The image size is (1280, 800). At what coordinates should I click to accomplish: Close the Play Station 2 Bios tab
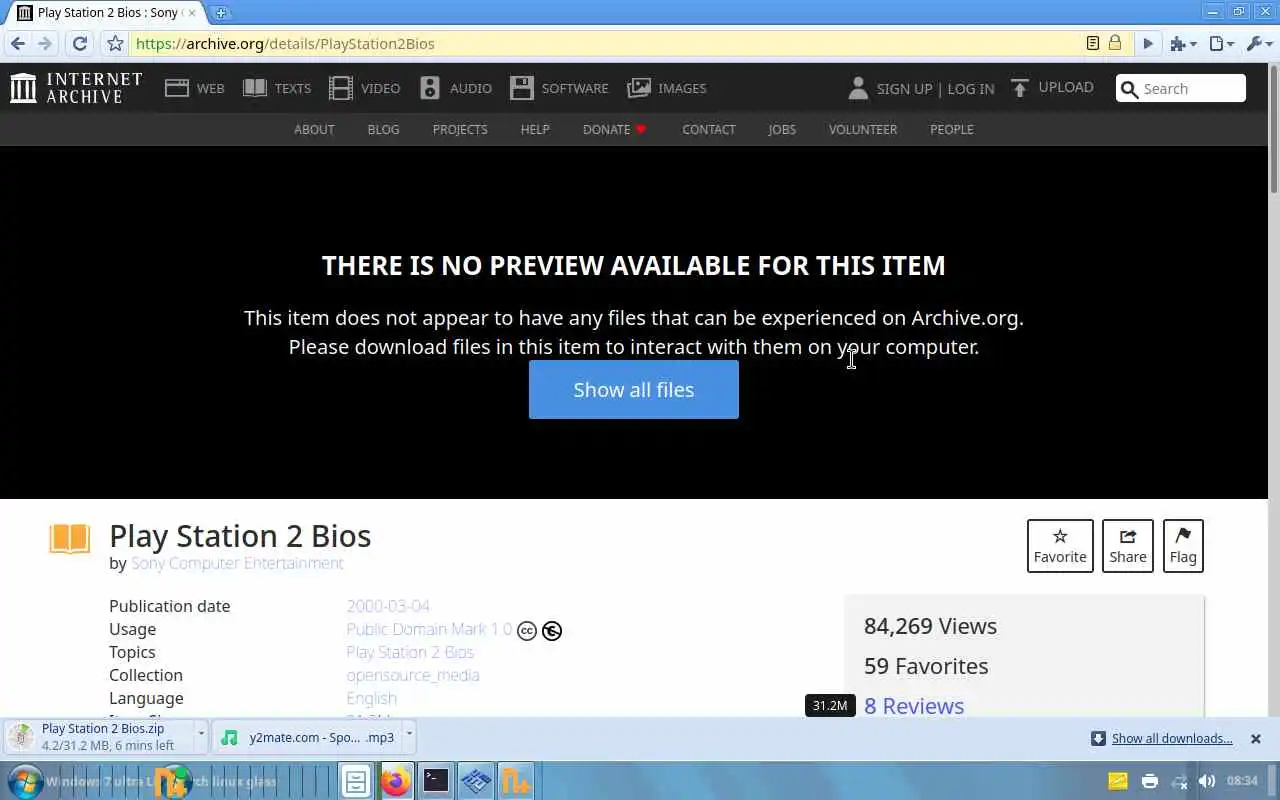click(192, 13)
